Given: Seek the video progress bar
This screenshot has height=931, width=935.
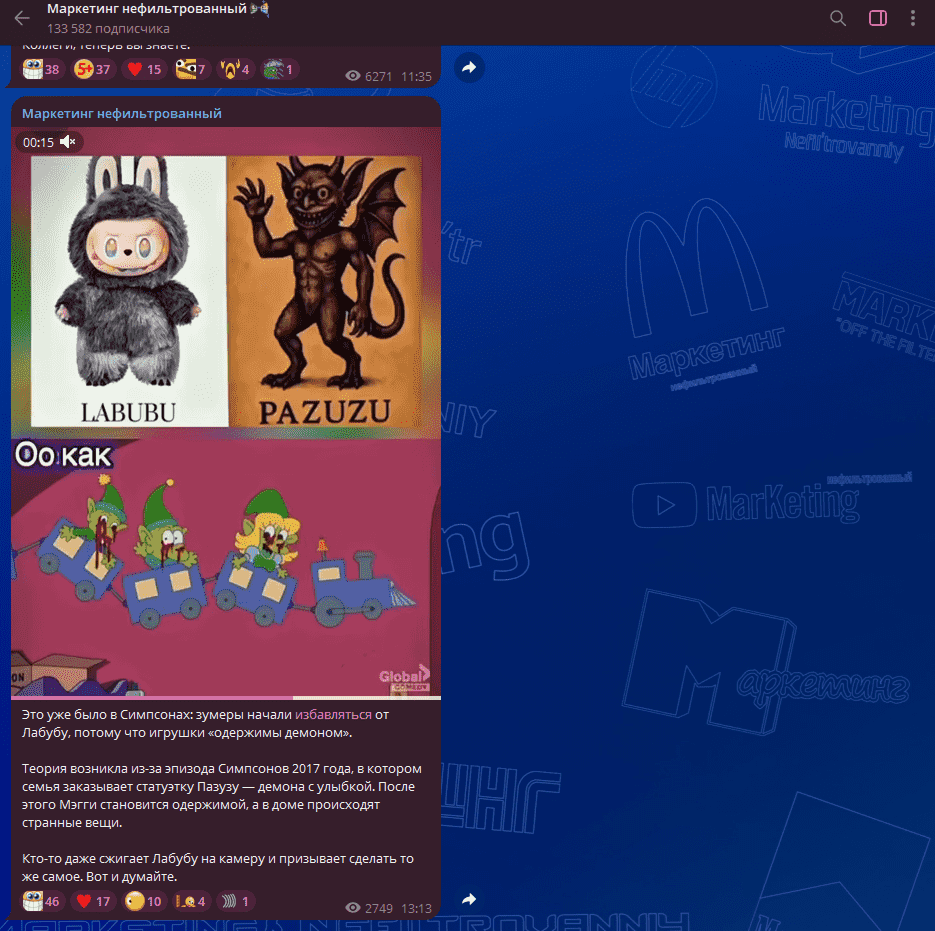Looking at the screenshot, I should pyautogui.click(x=226, y=697).
